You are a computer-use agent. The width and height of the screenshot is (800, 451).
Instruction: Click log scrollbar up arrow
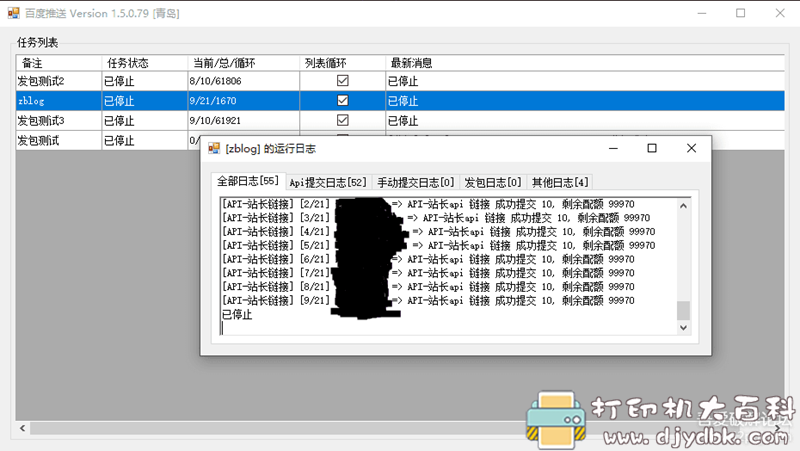click(x=683, y=206)
